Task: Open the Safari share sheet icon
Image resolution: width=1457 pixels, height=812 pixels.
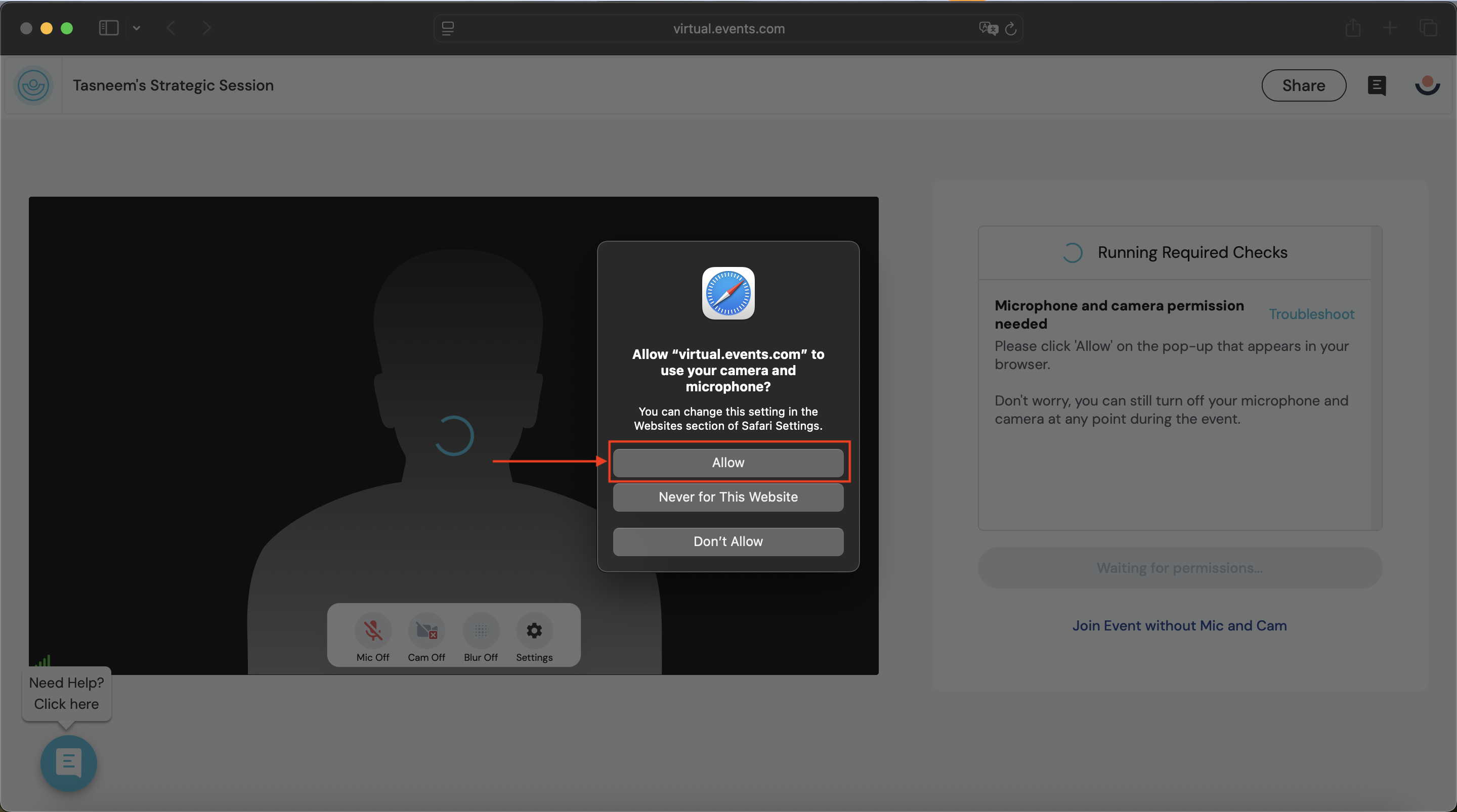Action: click(x=1352, y=28)
